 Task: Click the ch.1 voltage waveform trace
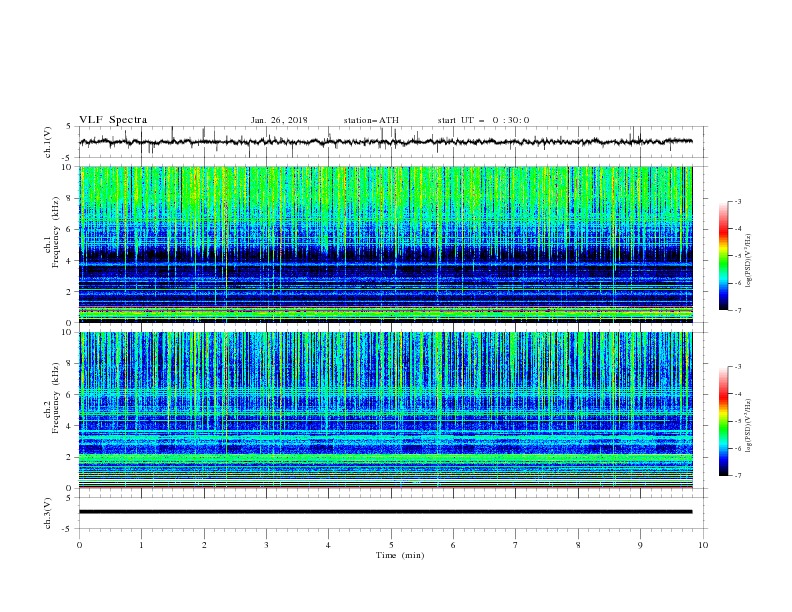386,142
